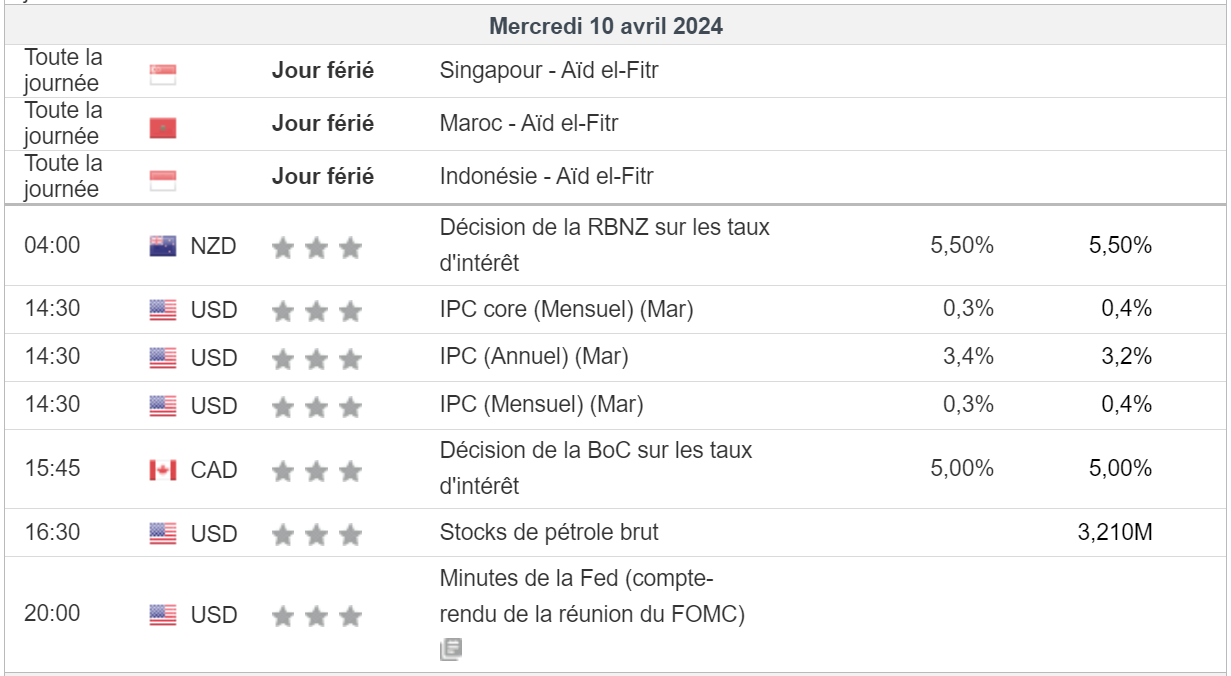
Task: Open Stocks de pétrole brut event
Action: tap(549, 532)
